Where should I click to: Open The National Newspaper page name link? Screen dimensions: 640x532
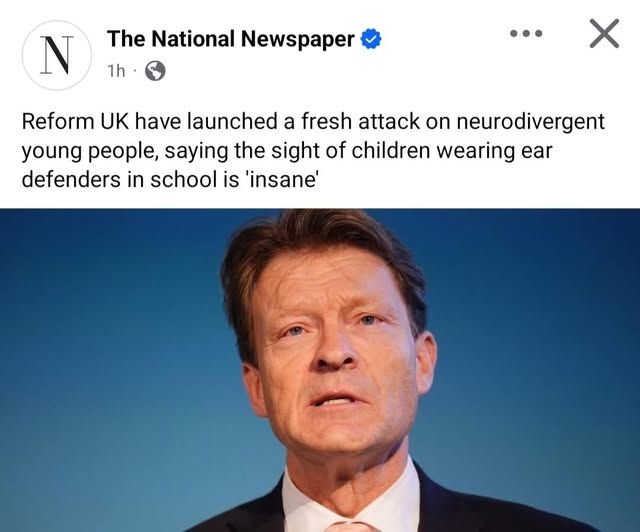[x=231, y=39]
